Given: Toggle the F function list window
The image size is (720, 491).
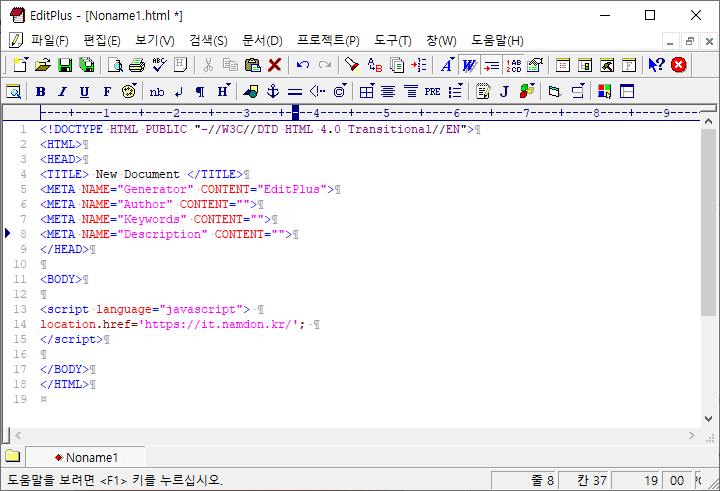Looking at the screenshot, I should 629,65.
